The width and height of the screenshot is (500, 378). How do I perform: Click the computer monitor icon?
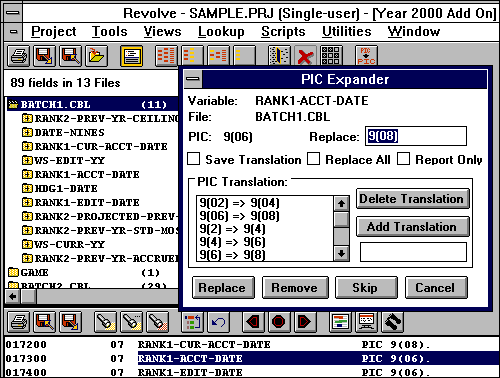point(366,322)
